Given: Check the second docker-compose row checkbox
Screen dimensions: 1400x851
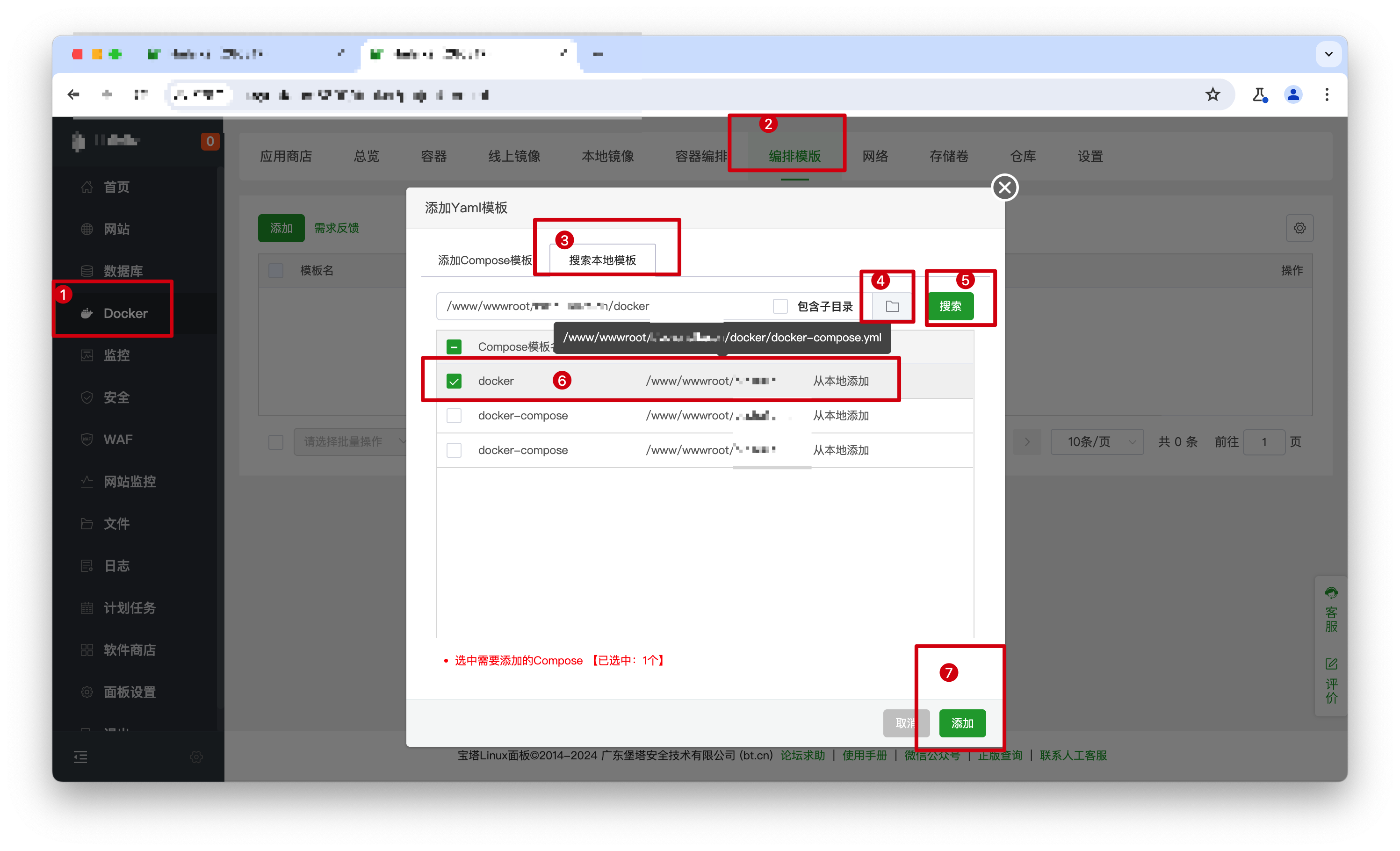Looking at the screenshot, I should click(454, 415).
